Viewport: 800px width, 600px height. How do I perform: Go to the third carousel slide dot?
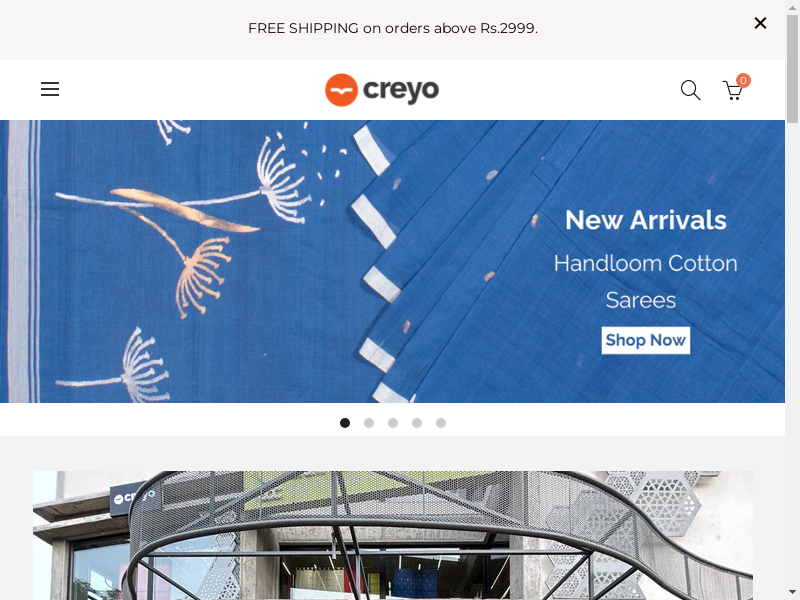click(x=393, y=423)
